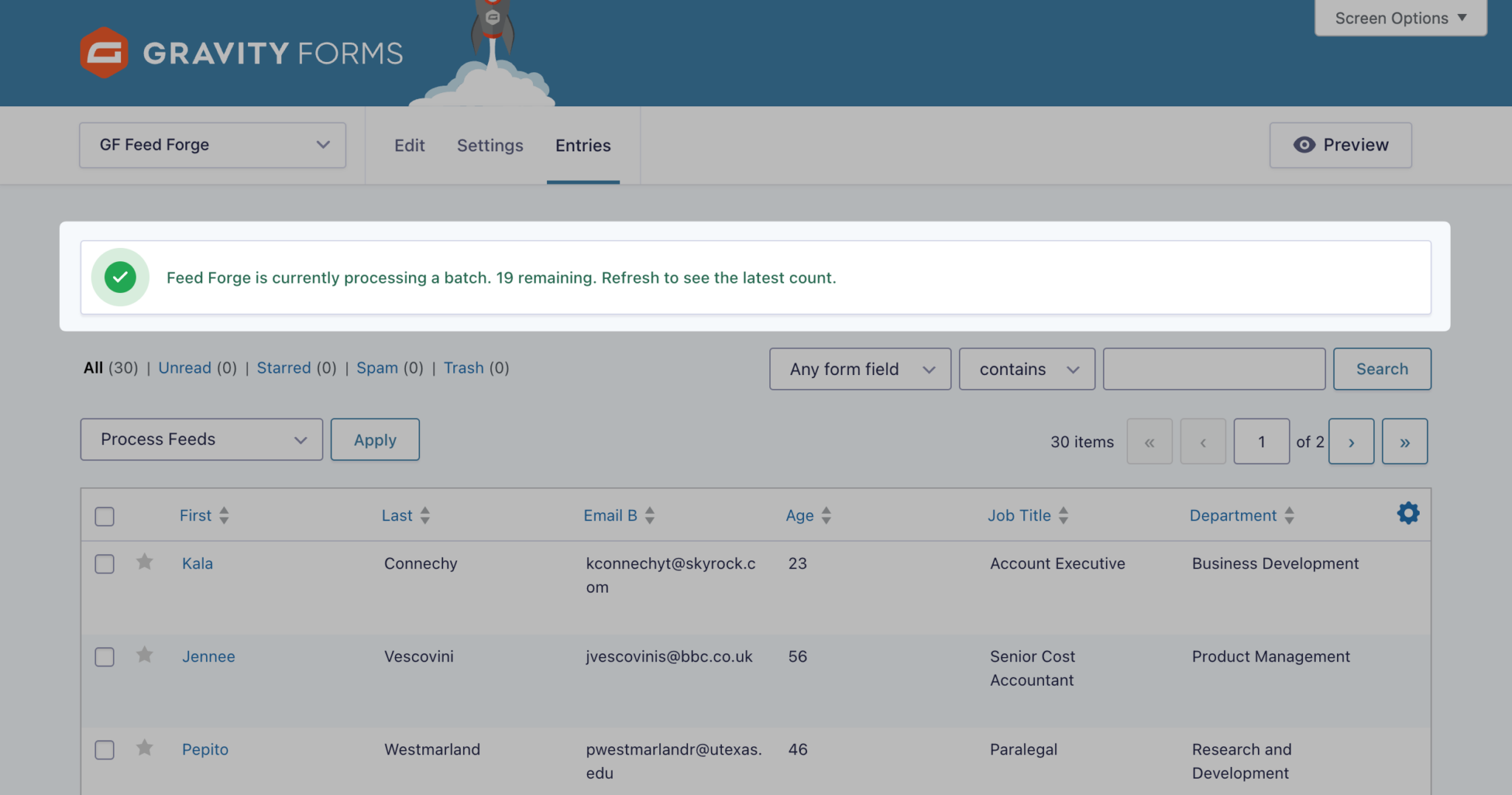
Task: Go to next page of entries
Action: 1351,441
